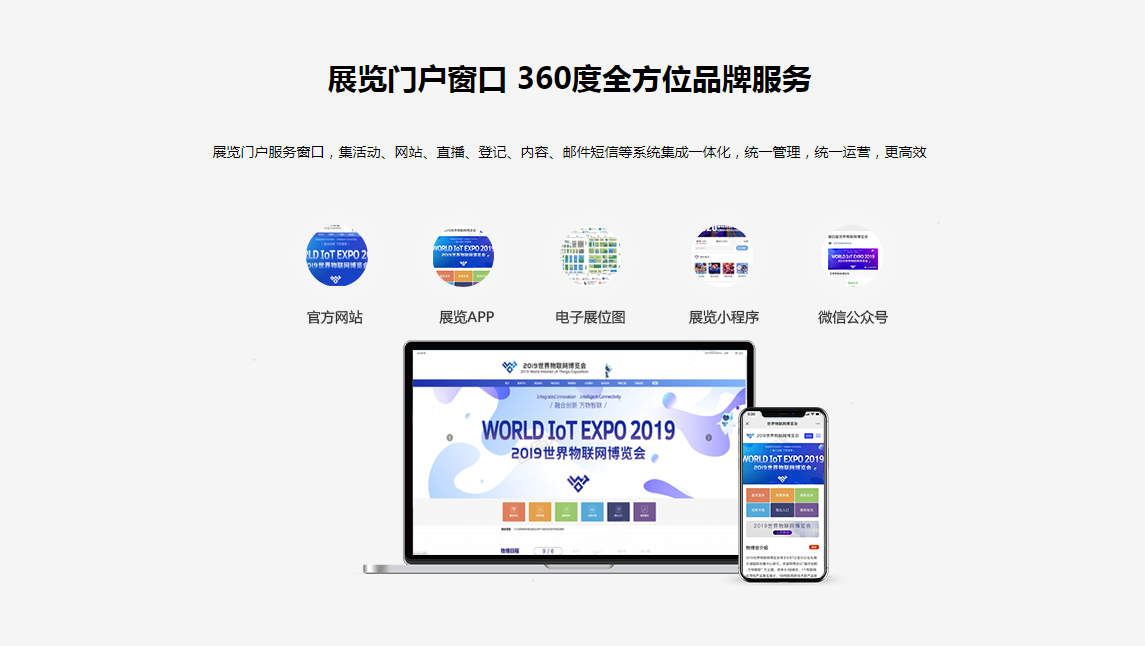Open the 电子展位图 circular floor-map icon
This screenshot has height=646, width=1145.
pos(591,256)
